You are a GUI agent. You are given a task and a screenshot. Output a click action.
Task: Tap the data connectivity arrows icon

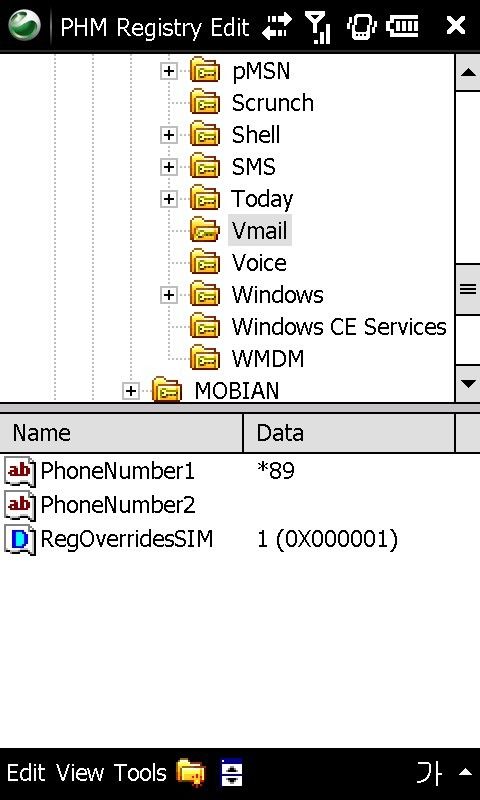pos(276,26)
